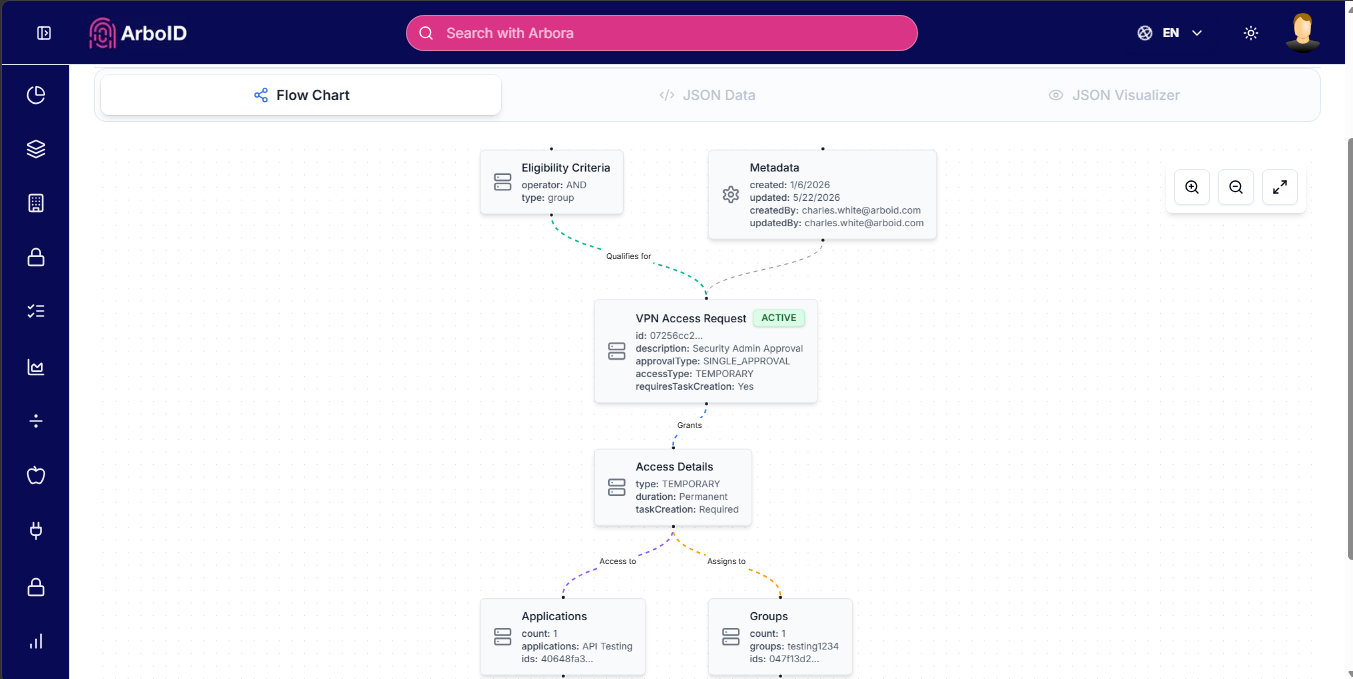This screenshot has width=1353, height=679.
Task: Click the Search with Arbora field
Action: pyautogui.click(x=661, y=33)
